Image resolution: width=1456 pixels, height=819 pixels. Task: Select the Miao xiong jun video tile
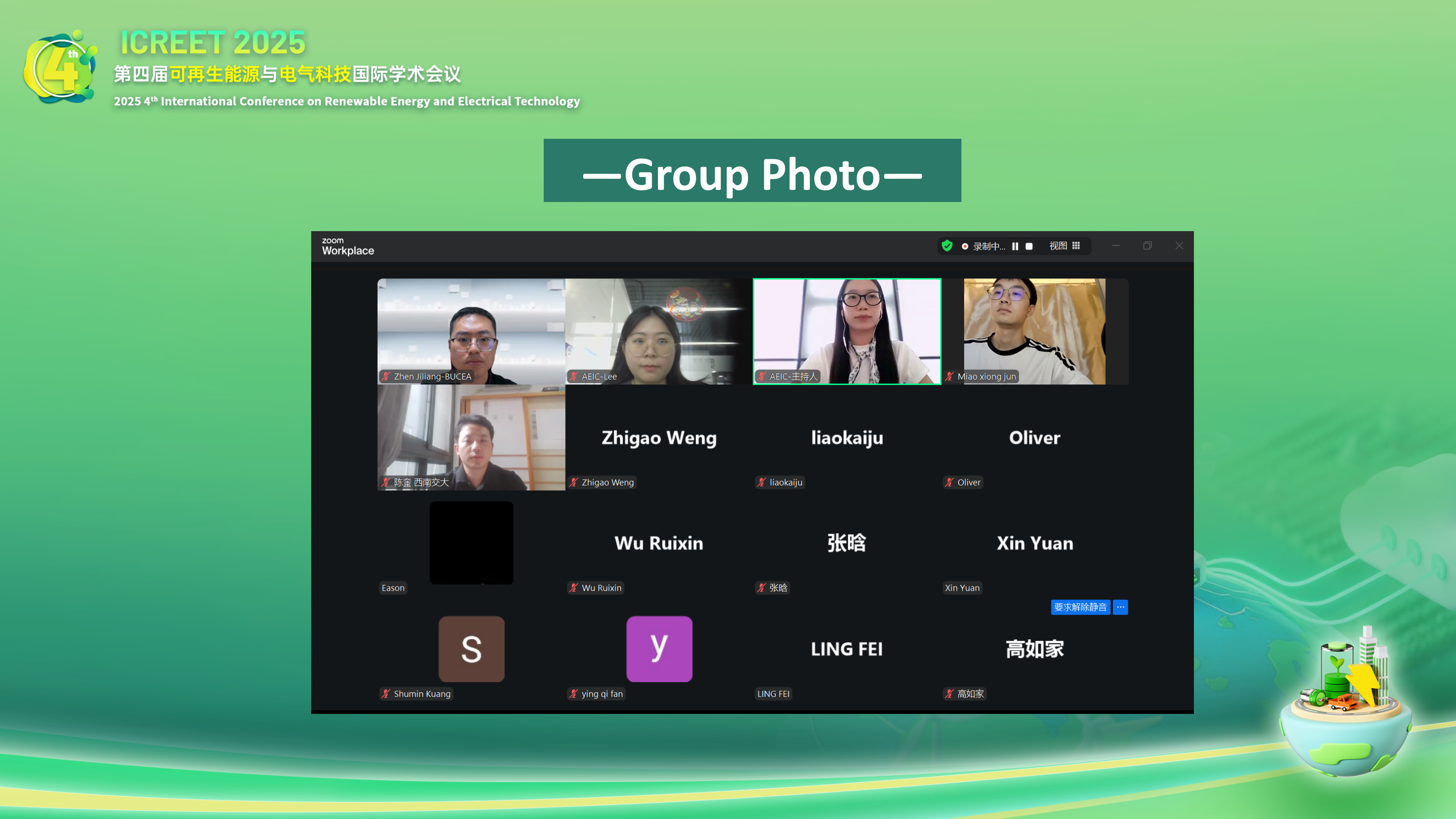coord(1034,331)
